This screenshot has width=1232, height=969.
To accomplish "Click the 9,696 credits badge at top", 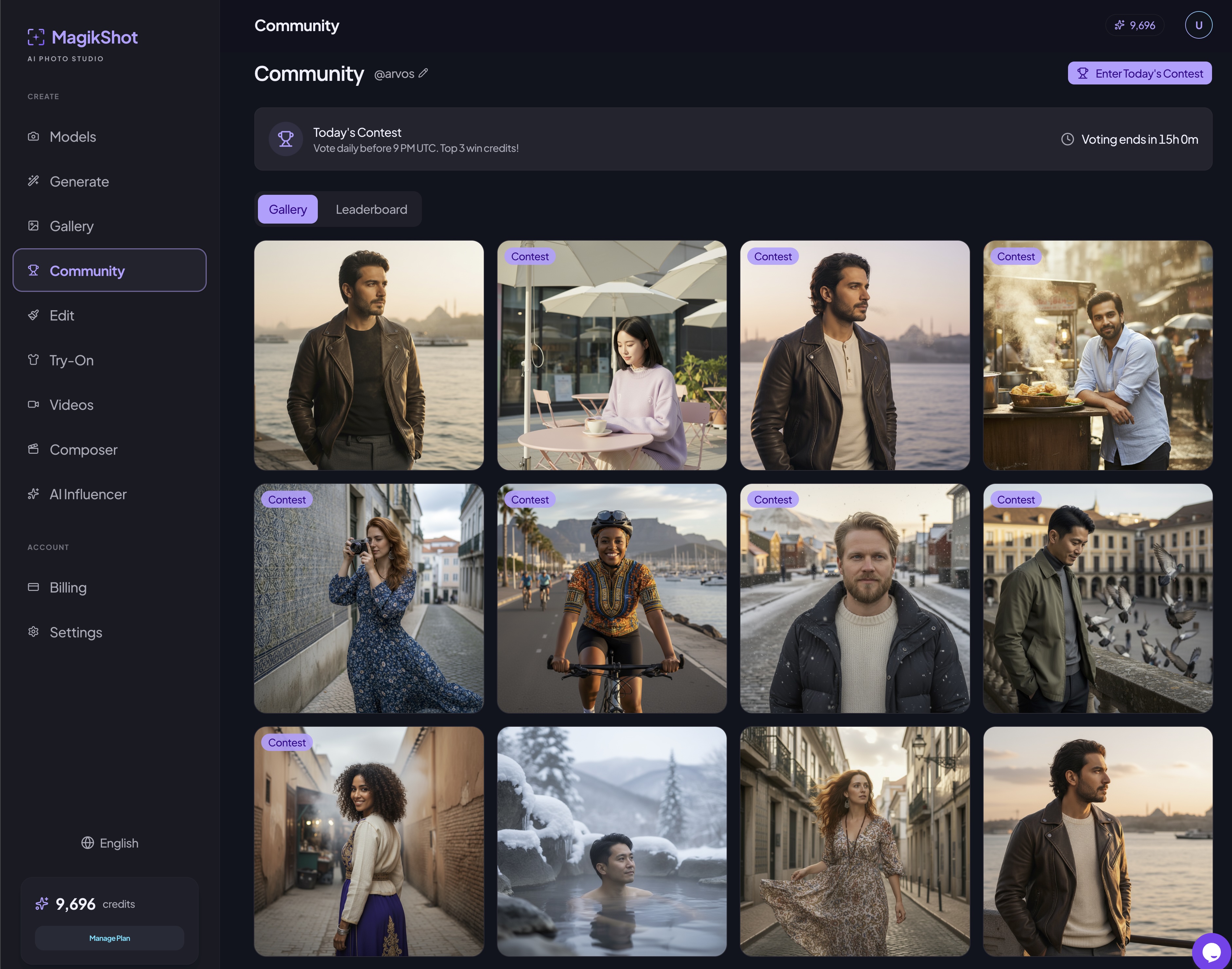I will (1134, 25).
